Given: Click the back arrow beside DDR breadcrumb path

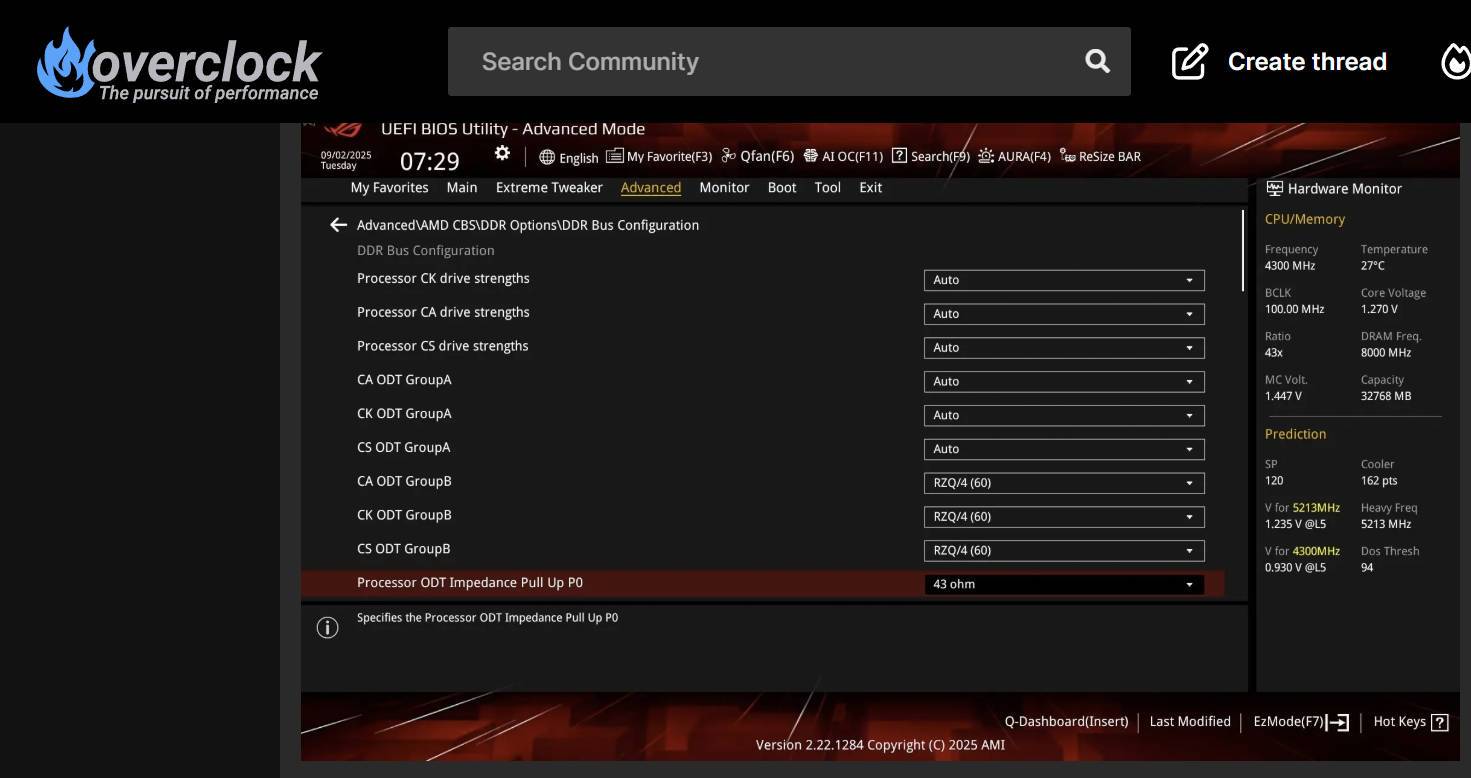Looking at the screenshot, I should point(338,225).
